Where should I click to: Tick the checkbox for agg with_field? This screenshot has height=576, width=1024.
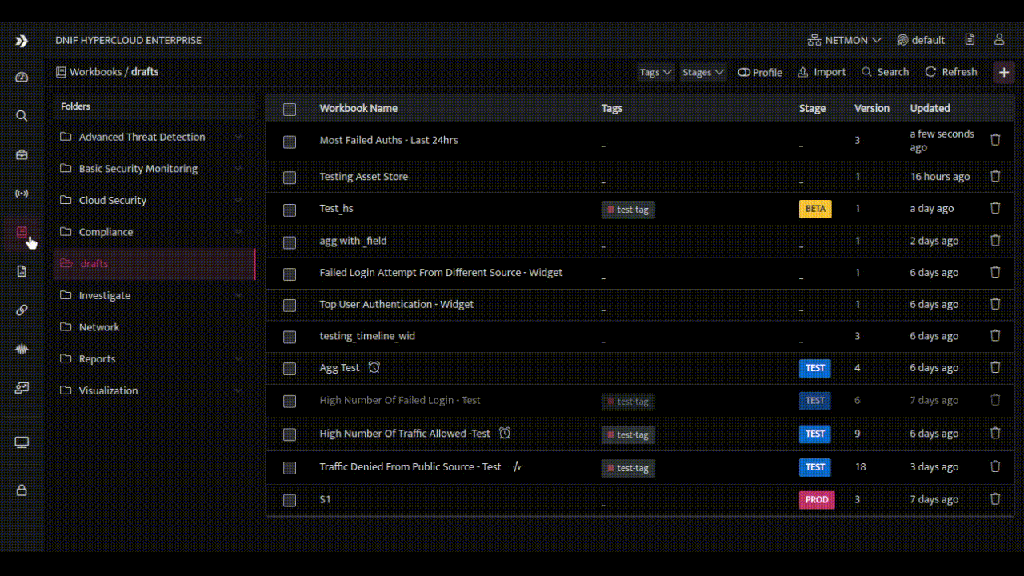[x=289, y=242]
